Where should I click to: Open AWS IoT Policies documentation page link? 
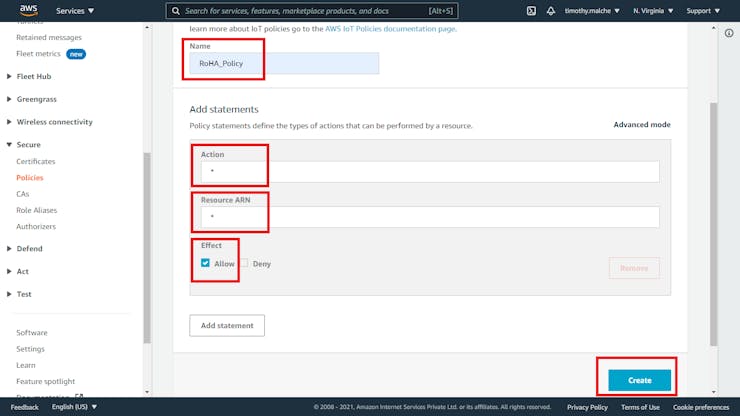coord(391,29)
